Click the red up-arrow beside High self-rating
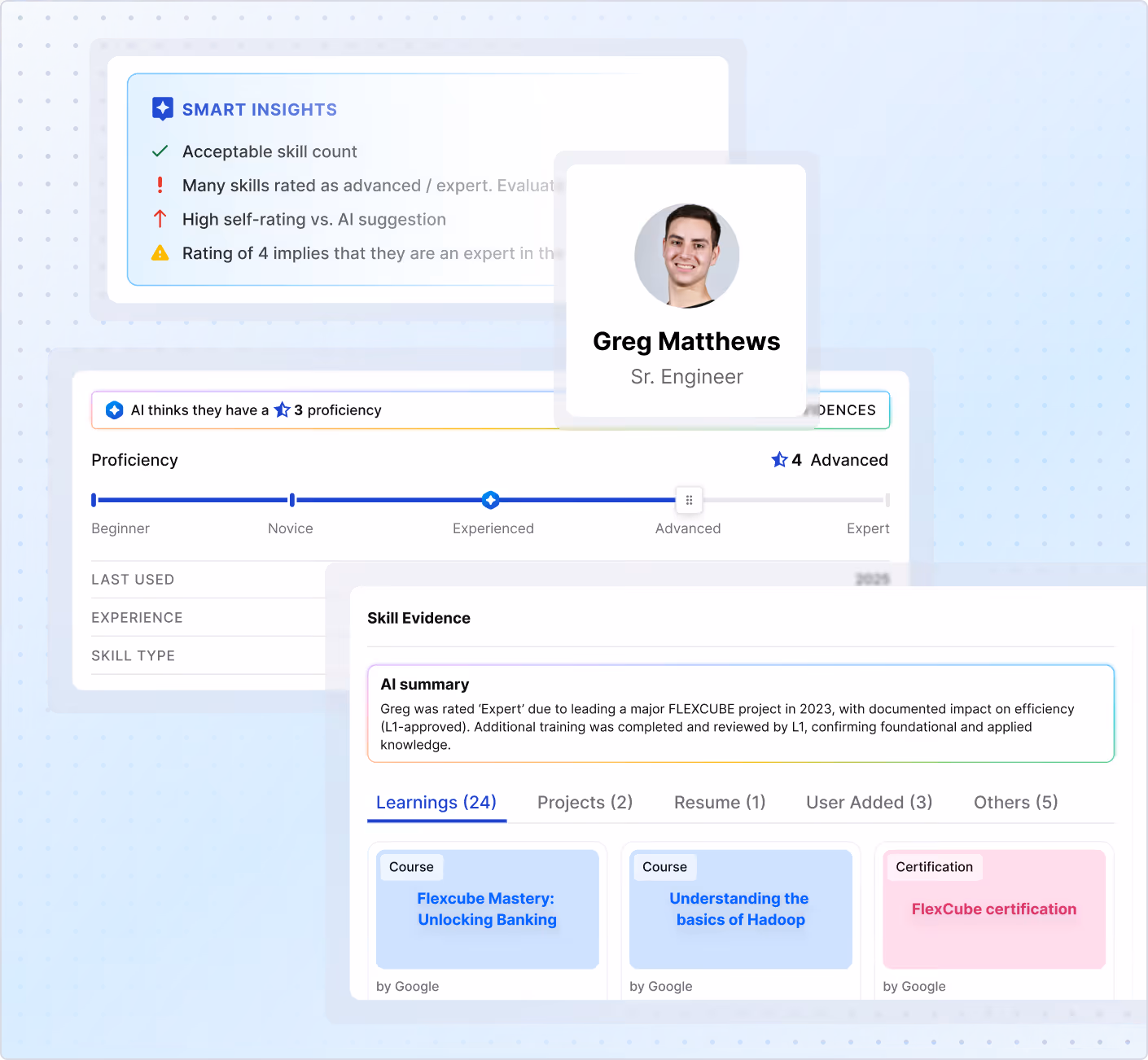The width and height of the screenshot is (1148, 1060). point(160,219)
